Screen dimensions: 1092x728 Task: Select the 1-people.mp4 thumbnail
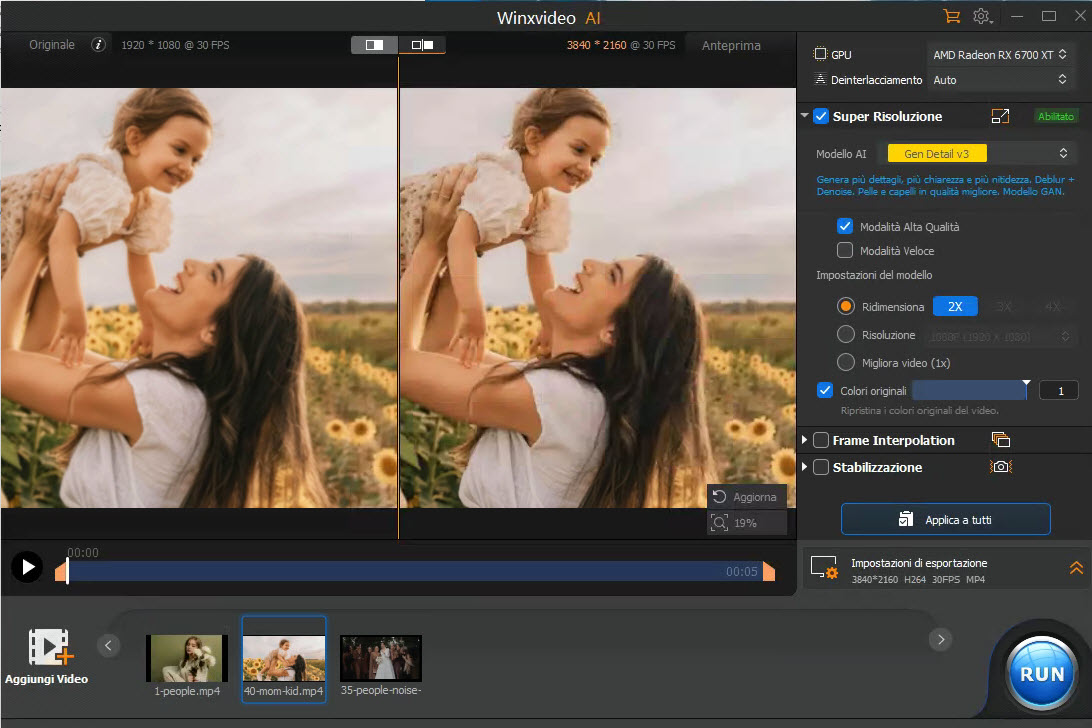[187, 658]
